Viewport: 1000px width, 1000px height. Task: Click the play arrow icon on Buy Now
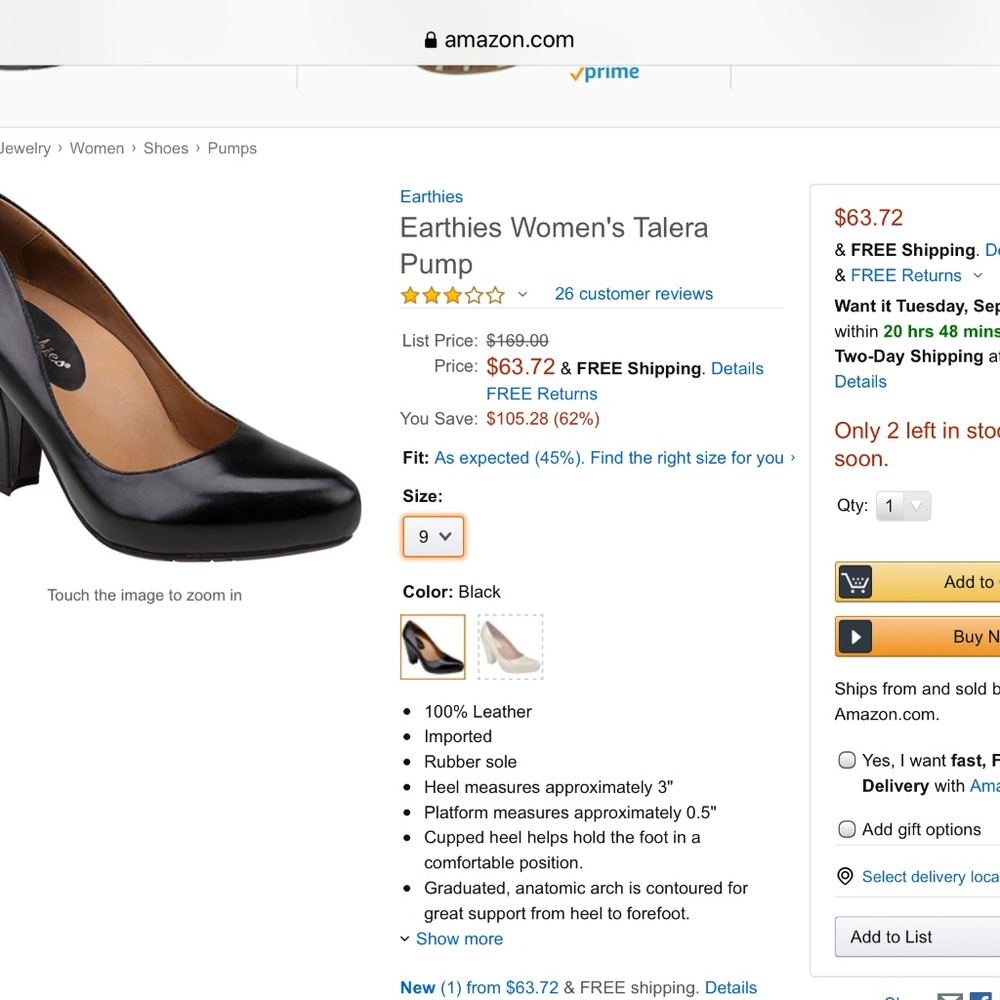tap(855, 637)
